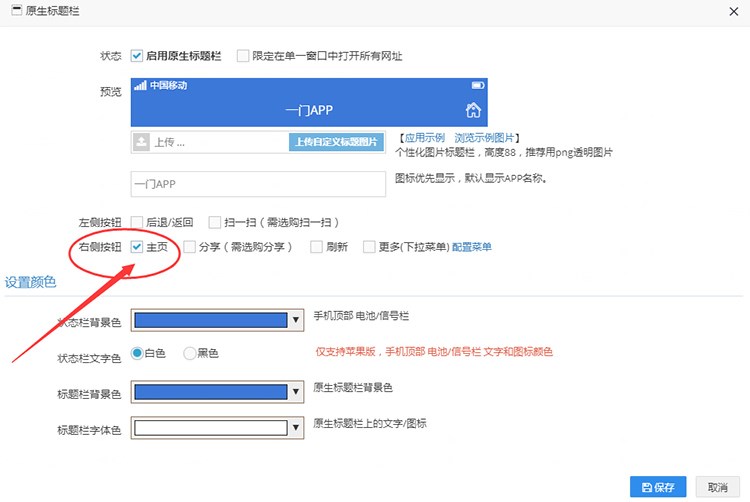The image size is (750, 502).
Task: Toggle the 启用原生标题栏 checkbox
Action: click(x=137, y=55)
